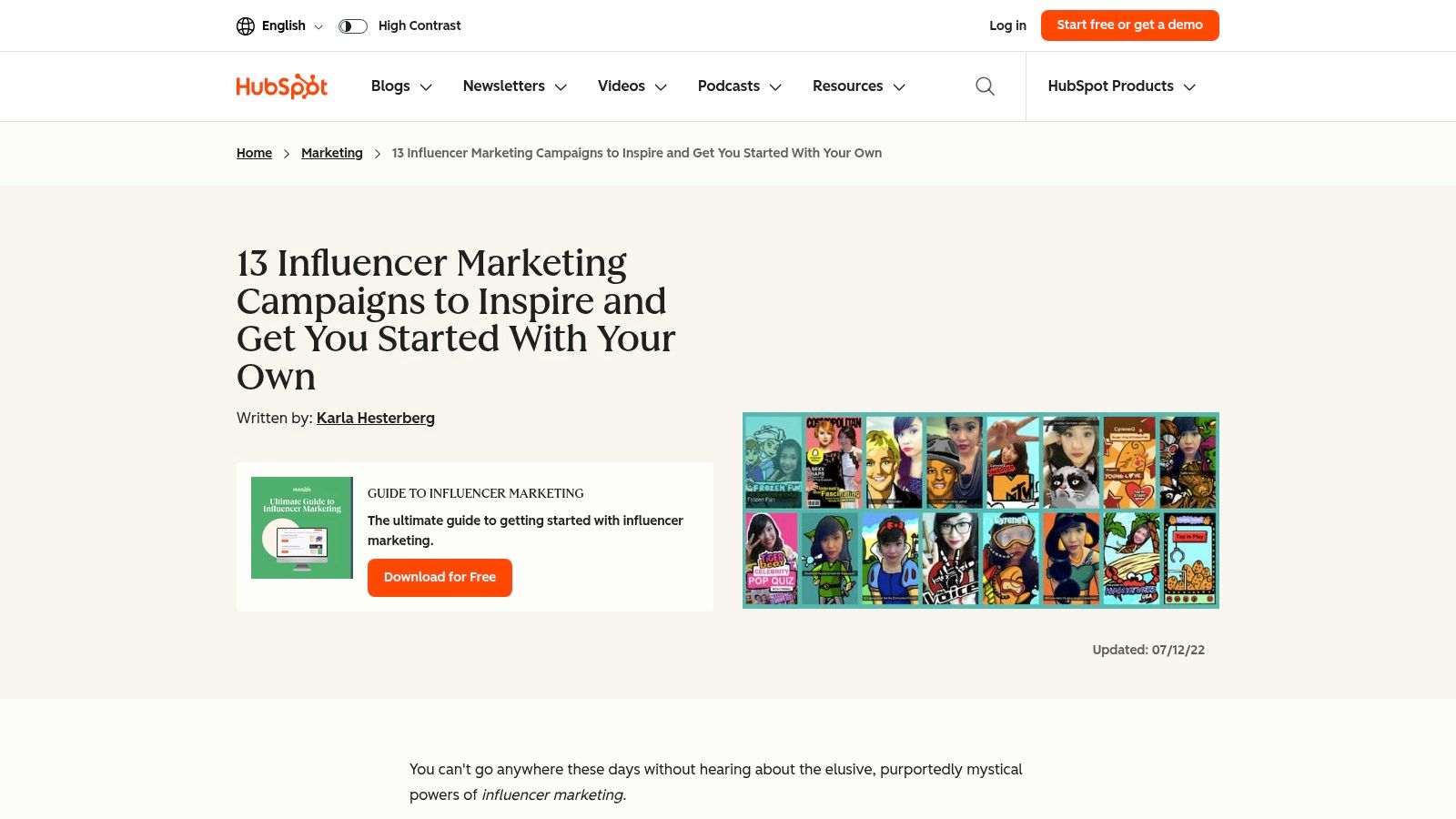Image resolution: width=1456 pixels, height=819 pixels.
Task: Expand the HubSpot Products dropdown
Action: tap(1121, 86)
